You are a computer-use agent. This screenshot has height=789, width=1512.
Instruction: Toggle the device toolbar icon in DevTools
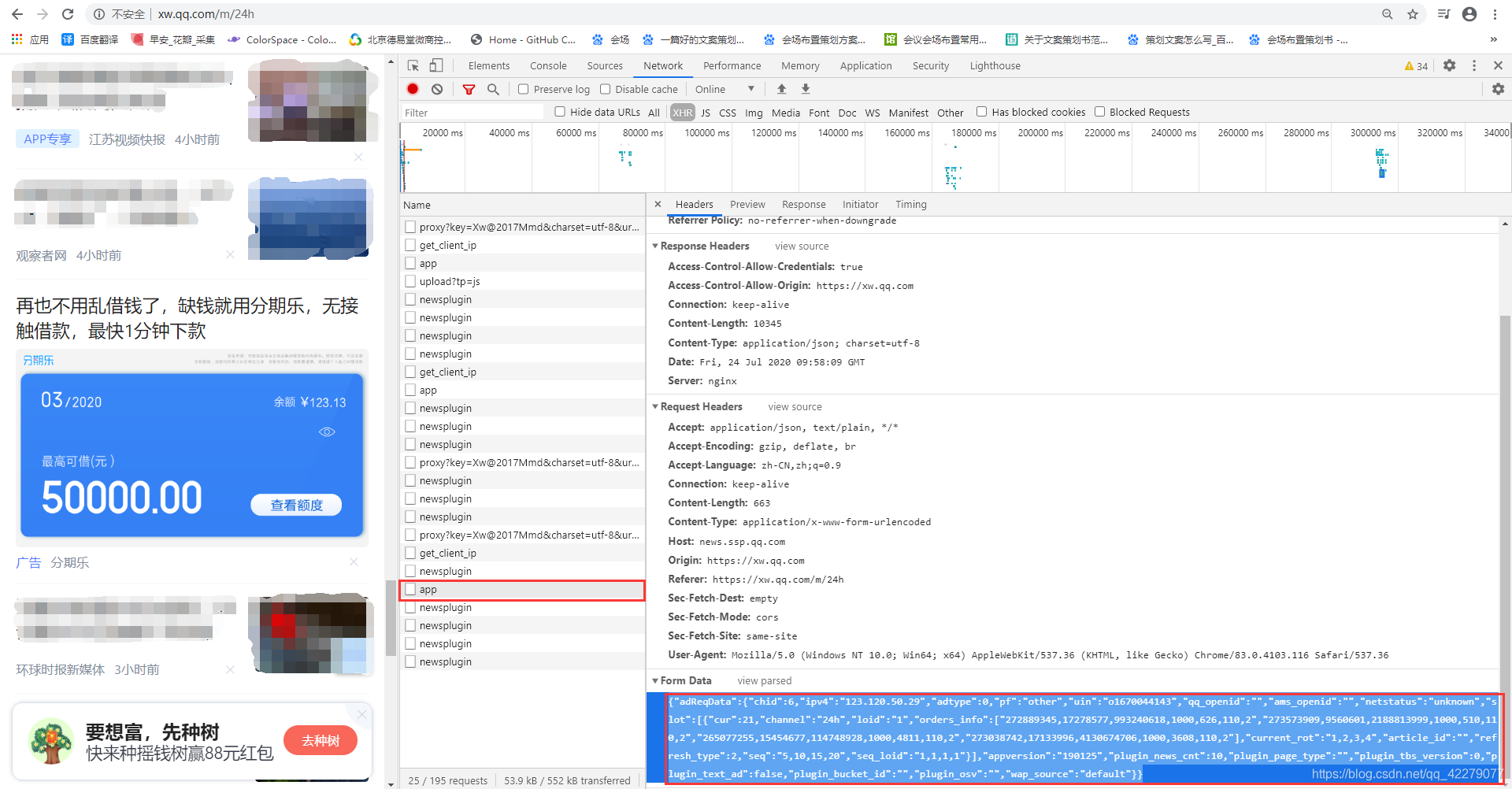pyautogui.click(x=436, y=65)
